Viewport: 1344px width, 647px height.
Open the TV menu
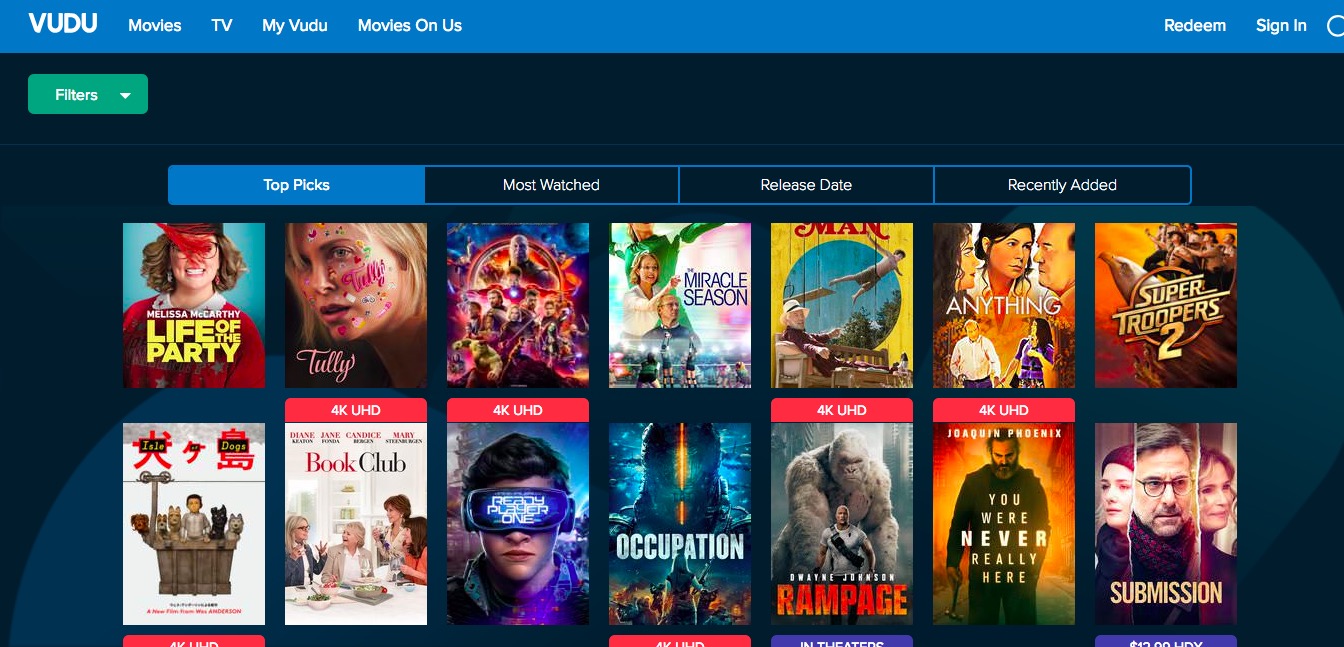pos(222,26)
